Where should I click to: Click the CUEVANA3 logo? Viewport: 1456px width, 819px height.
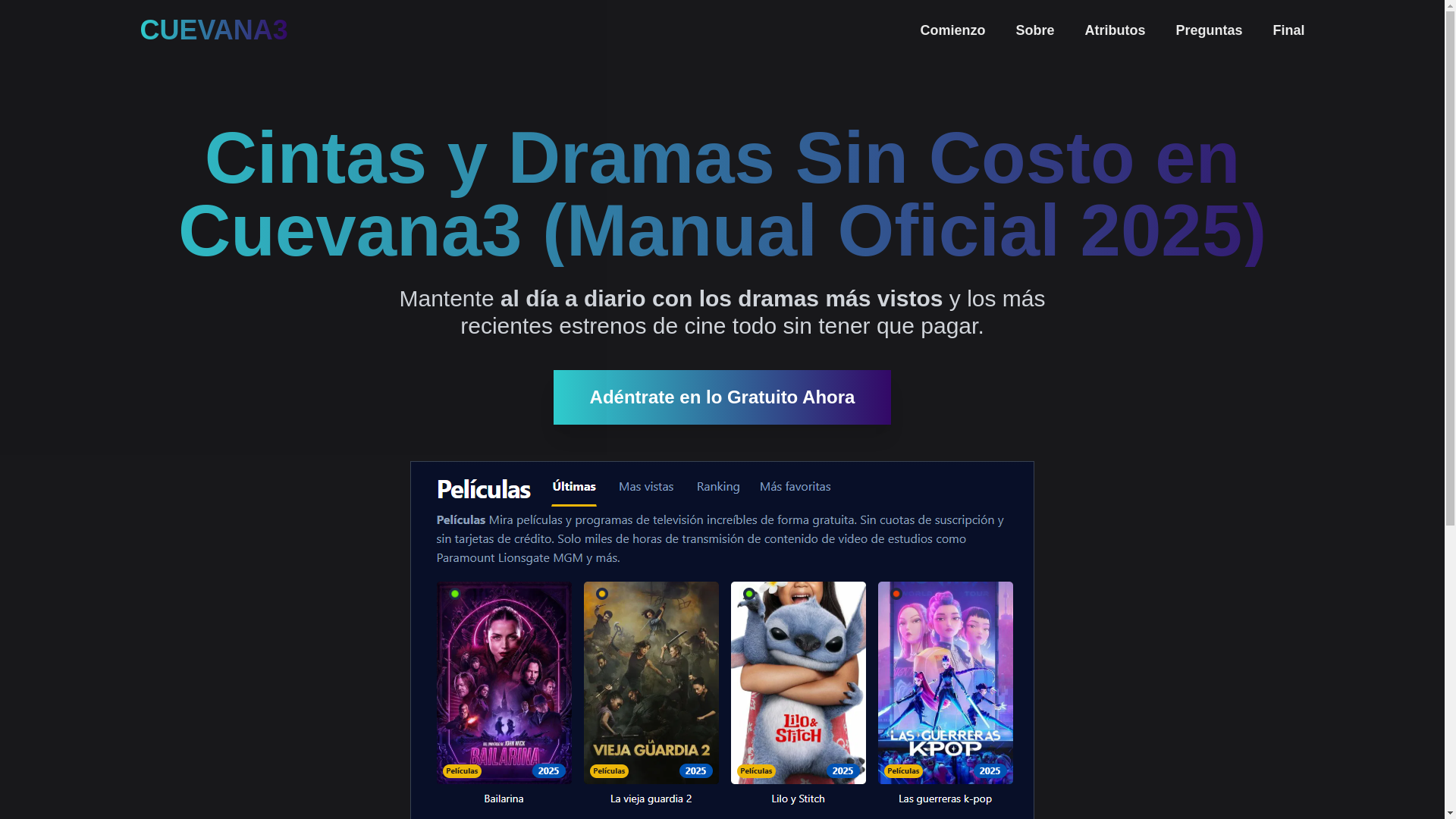pos(214,30)
